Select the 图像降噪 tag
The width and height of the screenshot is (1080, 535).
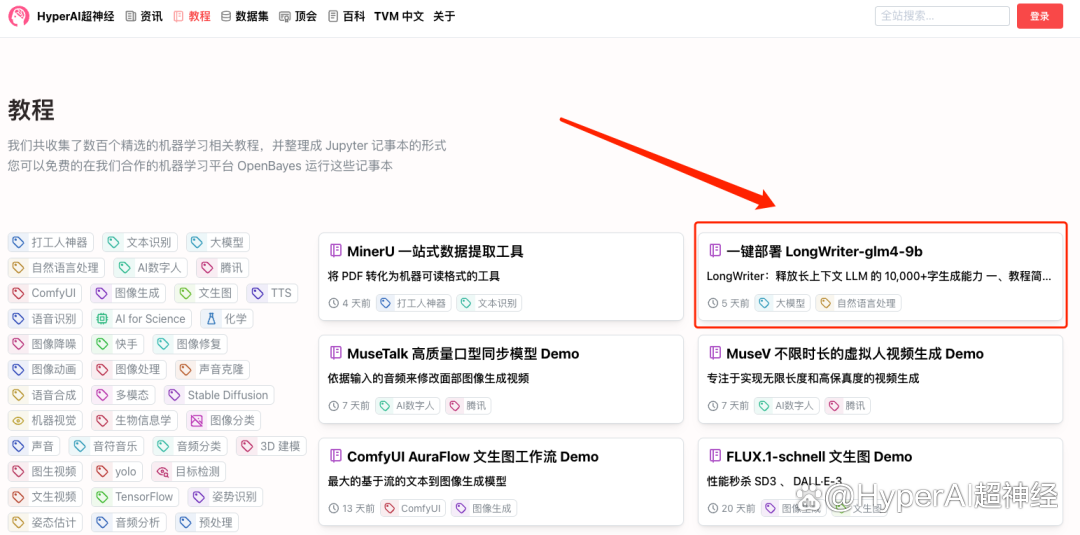(x=45, y=344)
